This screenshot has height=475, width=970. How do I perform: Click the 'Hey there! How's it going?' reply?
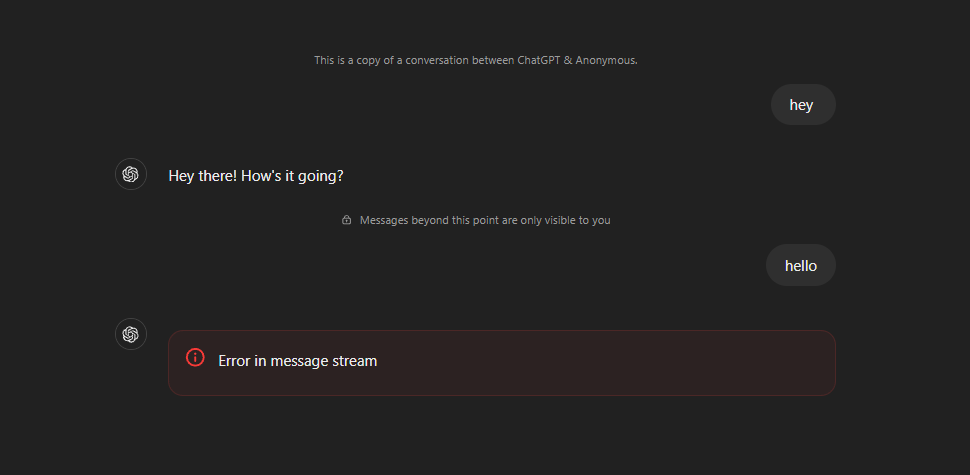255,176
